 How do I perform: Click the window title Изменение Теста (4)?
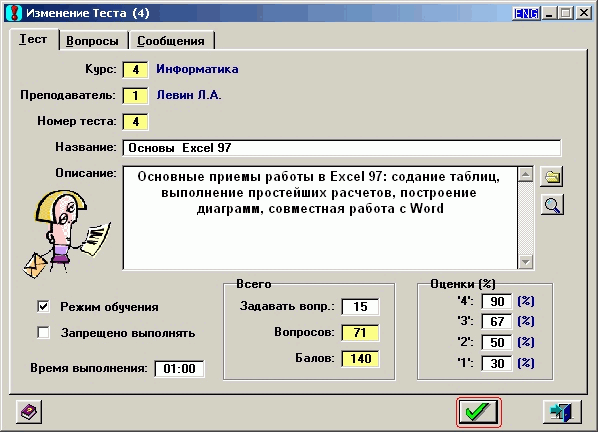point(88,13)
